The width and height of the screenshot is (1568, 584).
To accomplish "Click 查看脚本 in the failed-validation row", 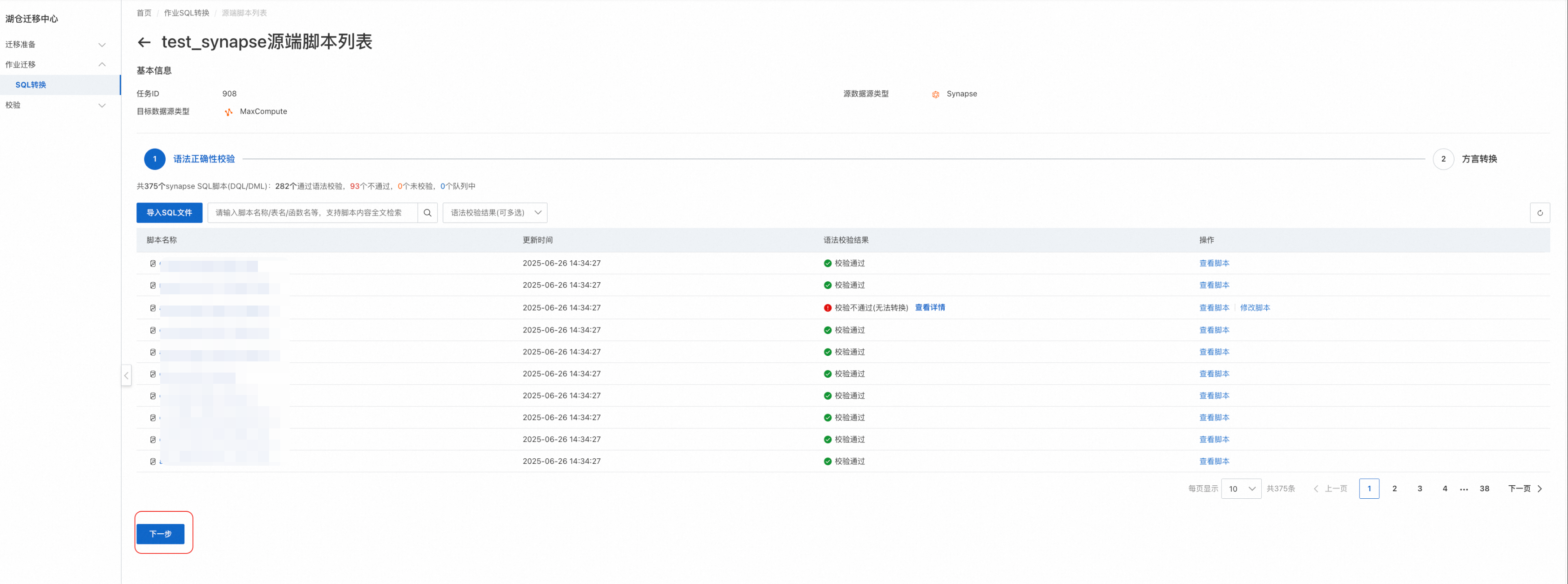I will coord(1214,308).
